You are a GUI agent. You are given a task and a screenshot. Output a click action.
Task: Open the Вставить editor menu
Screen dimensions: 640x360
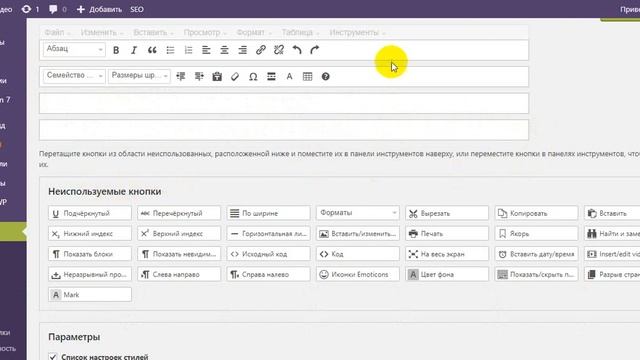(x=153, y=32)
